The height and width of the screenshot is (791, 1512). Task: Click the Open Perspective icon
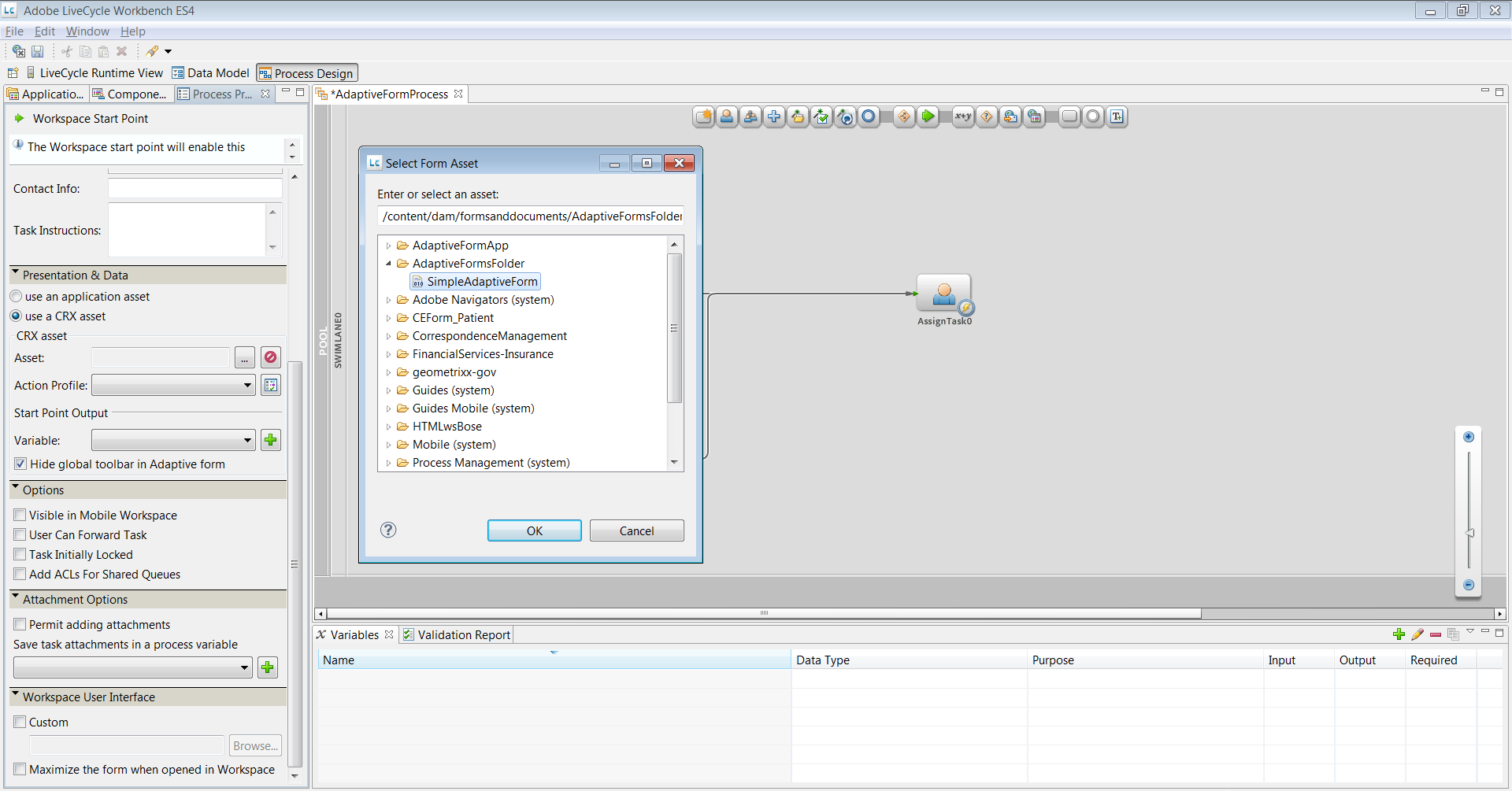pyautogui.click(x=13, y=73)
